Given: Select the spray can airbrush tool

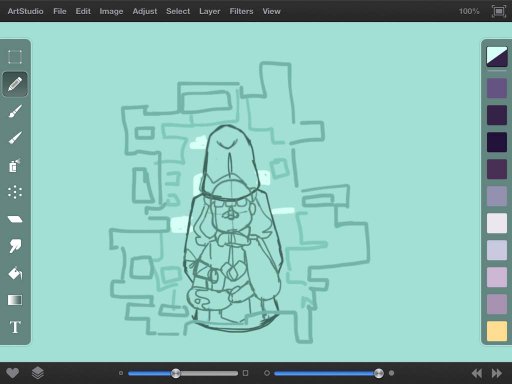Looking at the screenshot, I should point(14,165).
